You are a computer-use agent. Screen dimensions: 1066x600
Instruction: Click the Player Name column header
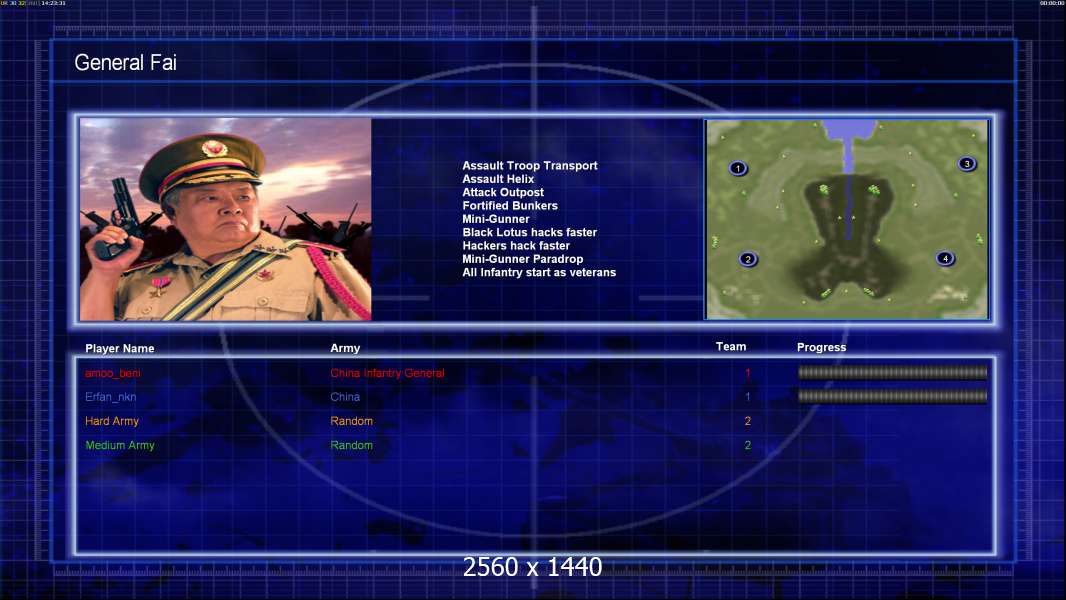point(120,349)
